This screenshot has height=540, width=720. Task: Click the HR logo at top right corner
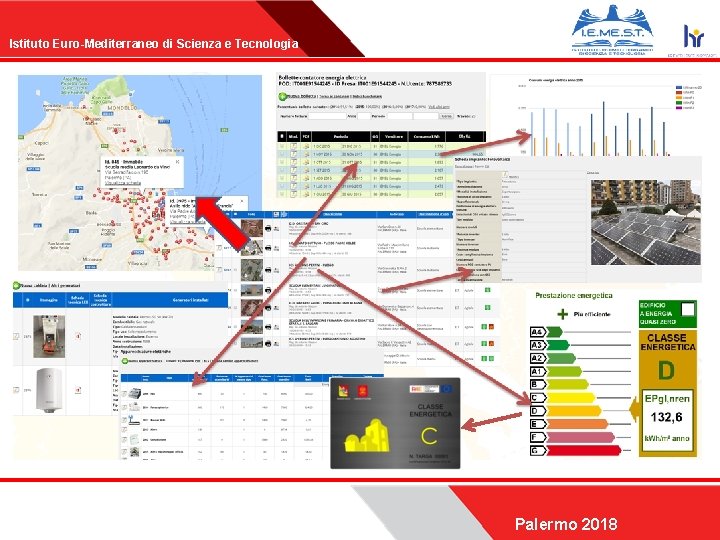[x=693, y=37]
